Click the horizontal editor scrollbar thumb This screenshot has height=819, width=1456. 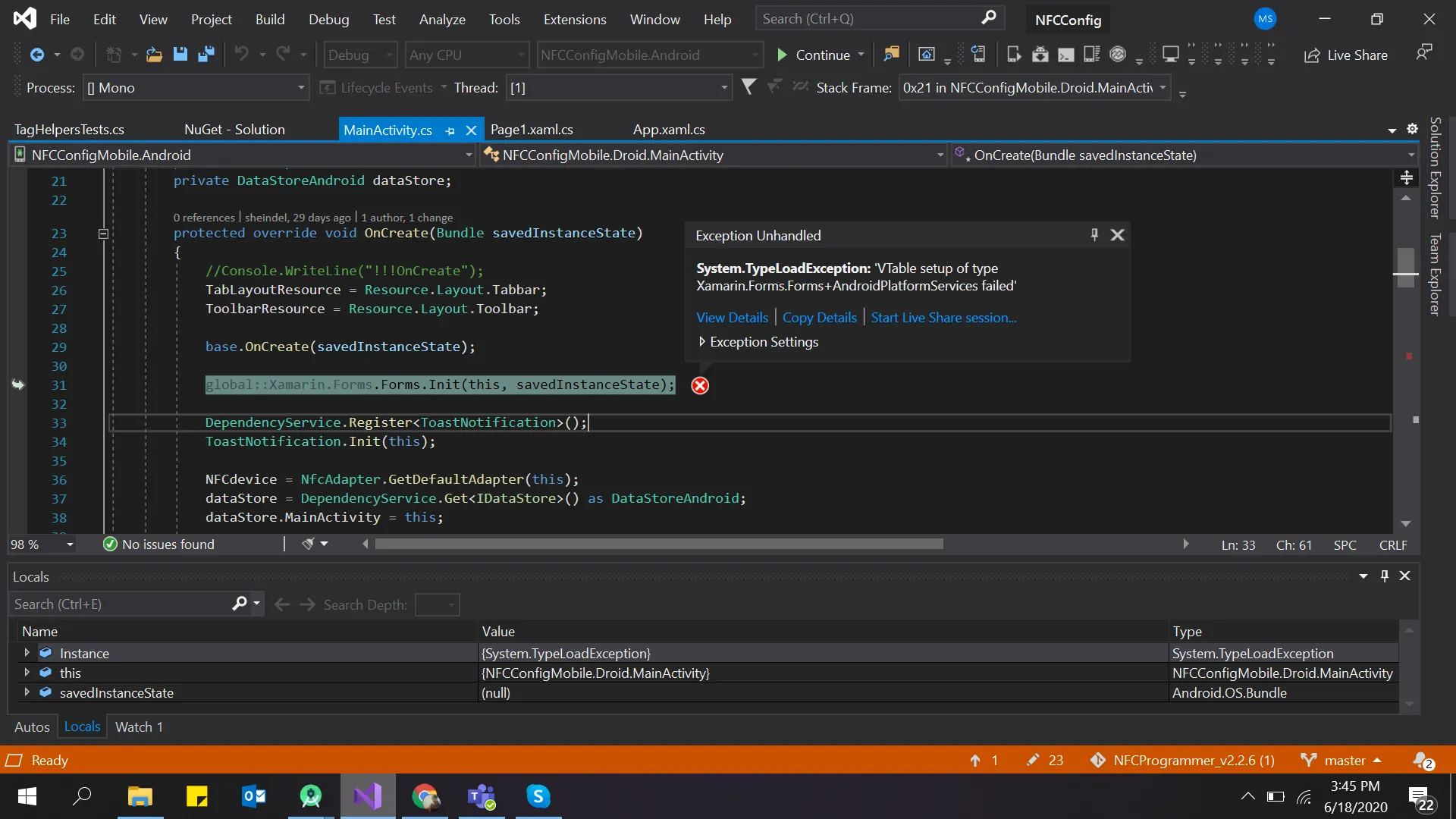[658, 544]
